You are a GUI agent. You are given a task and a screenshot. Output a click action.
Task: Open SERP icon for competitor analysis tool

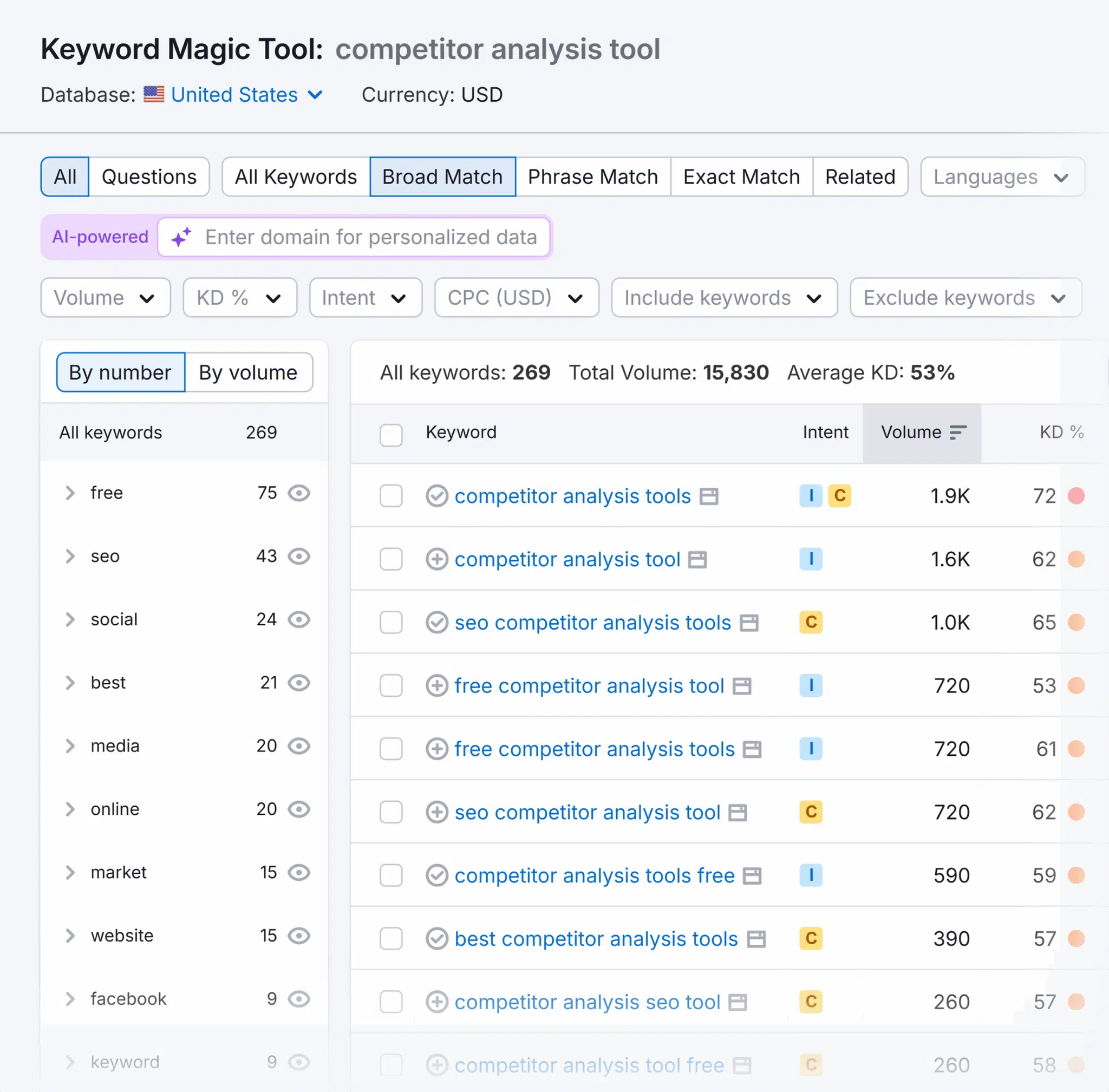[x=697, y=559]
